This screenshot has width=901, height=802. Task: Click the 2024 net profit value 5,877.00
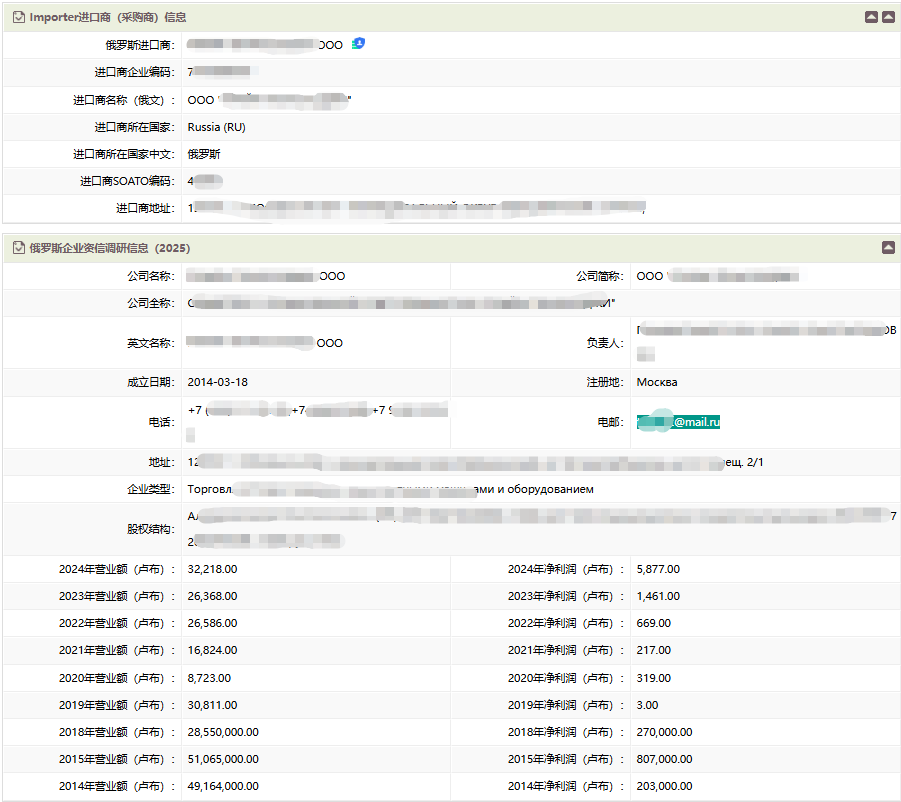click(658, 569)
